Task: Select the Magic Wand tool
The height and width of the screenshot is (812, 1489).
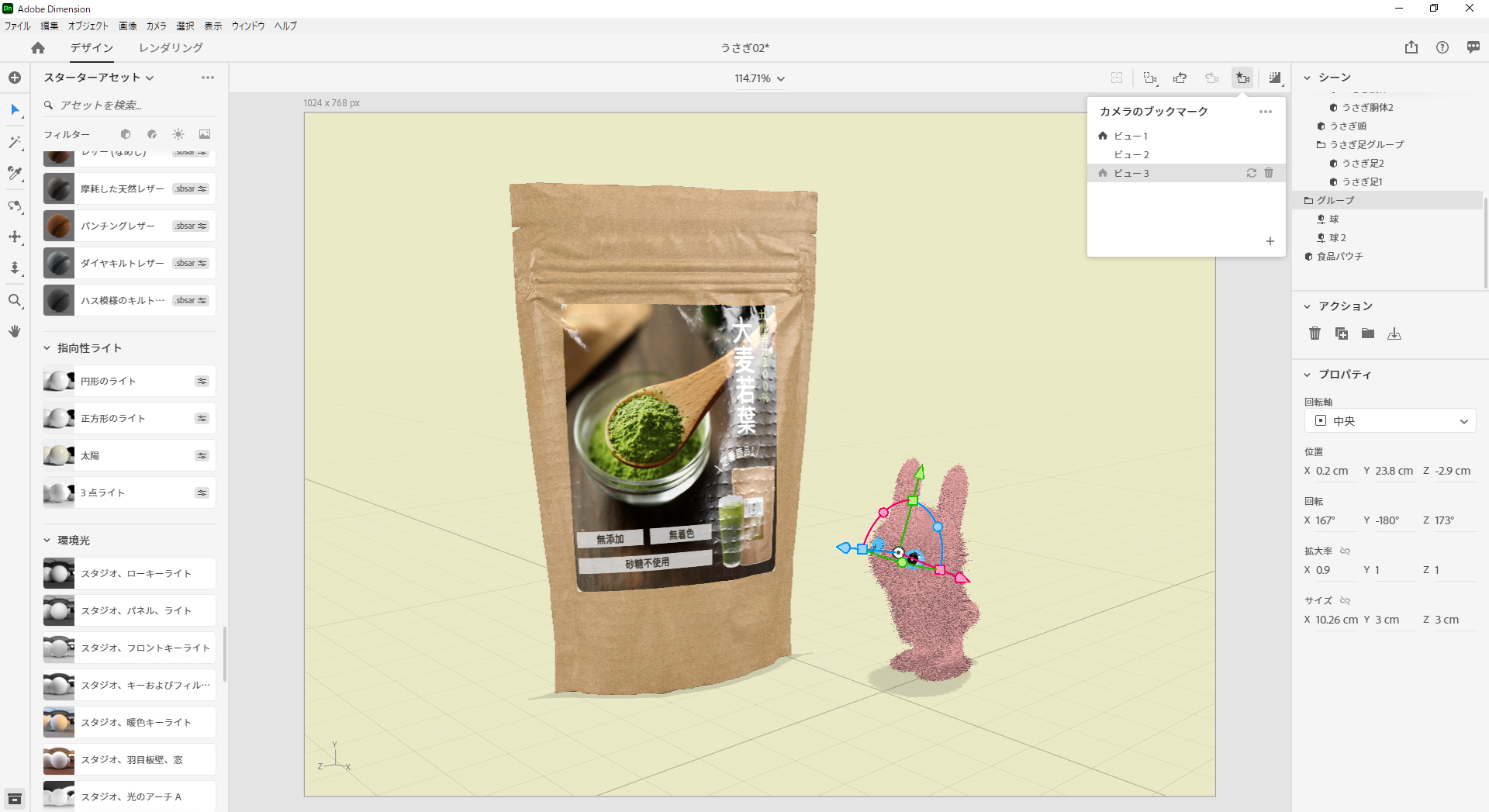Action: point(15,143)
